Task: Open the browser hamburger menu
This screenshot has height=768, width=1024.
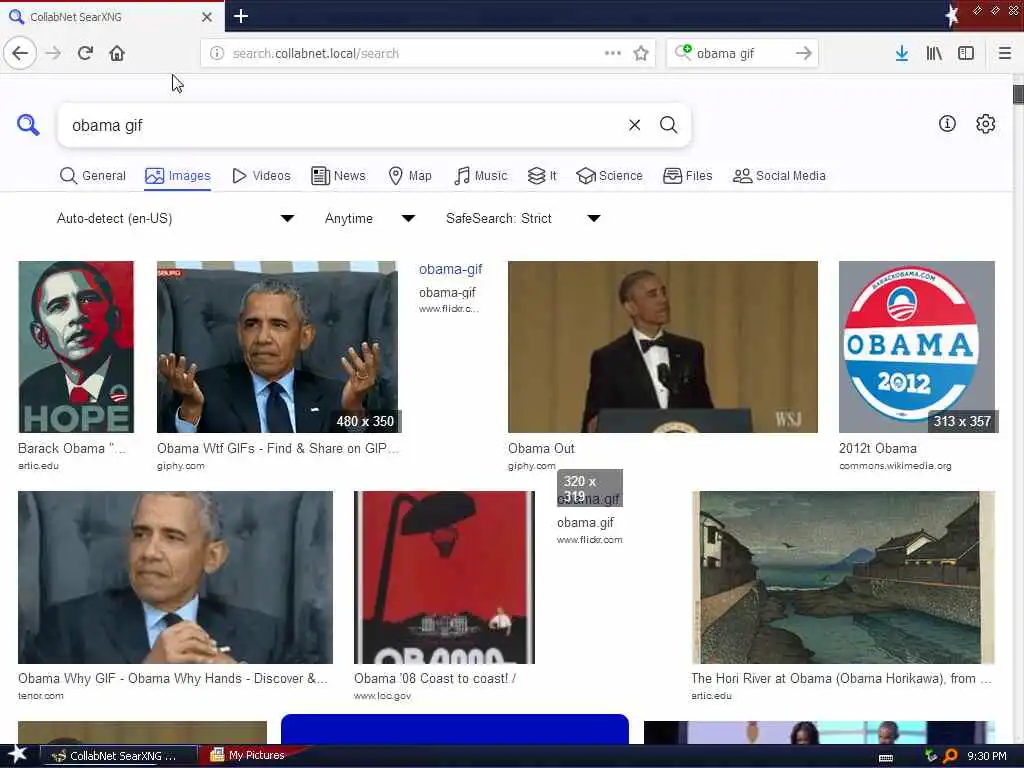Action: [1004, 53]
